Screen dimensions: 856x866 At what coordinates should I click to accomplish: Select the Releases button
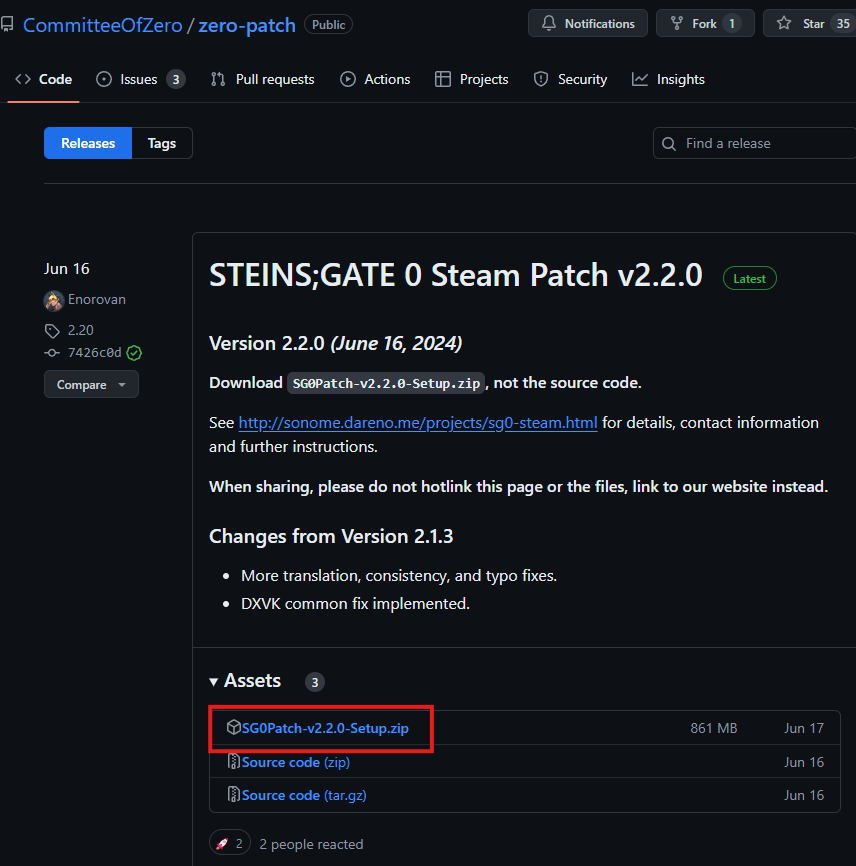88,143
